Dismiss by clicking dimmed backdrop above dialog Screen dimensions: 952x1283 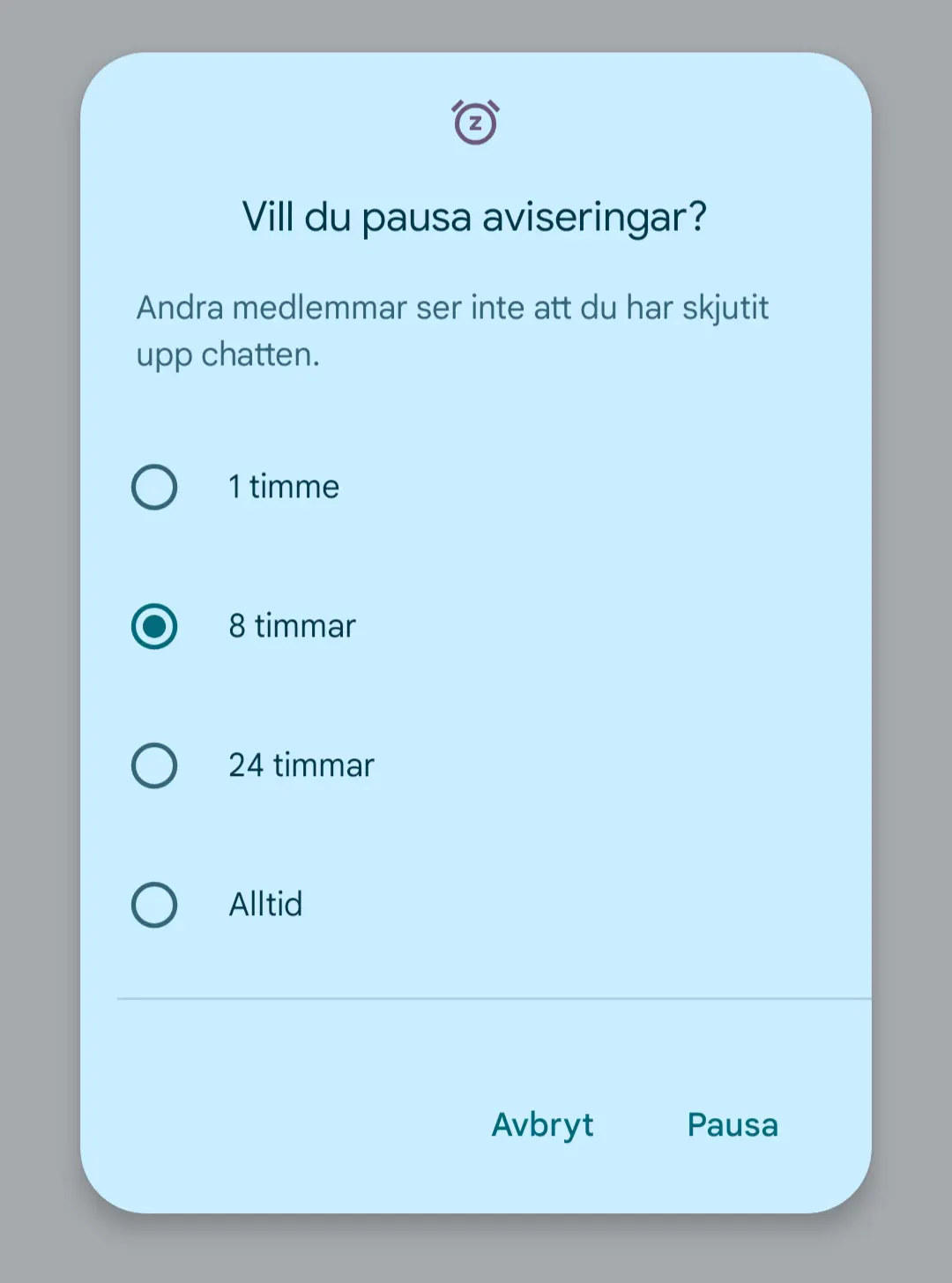point(476,25)
